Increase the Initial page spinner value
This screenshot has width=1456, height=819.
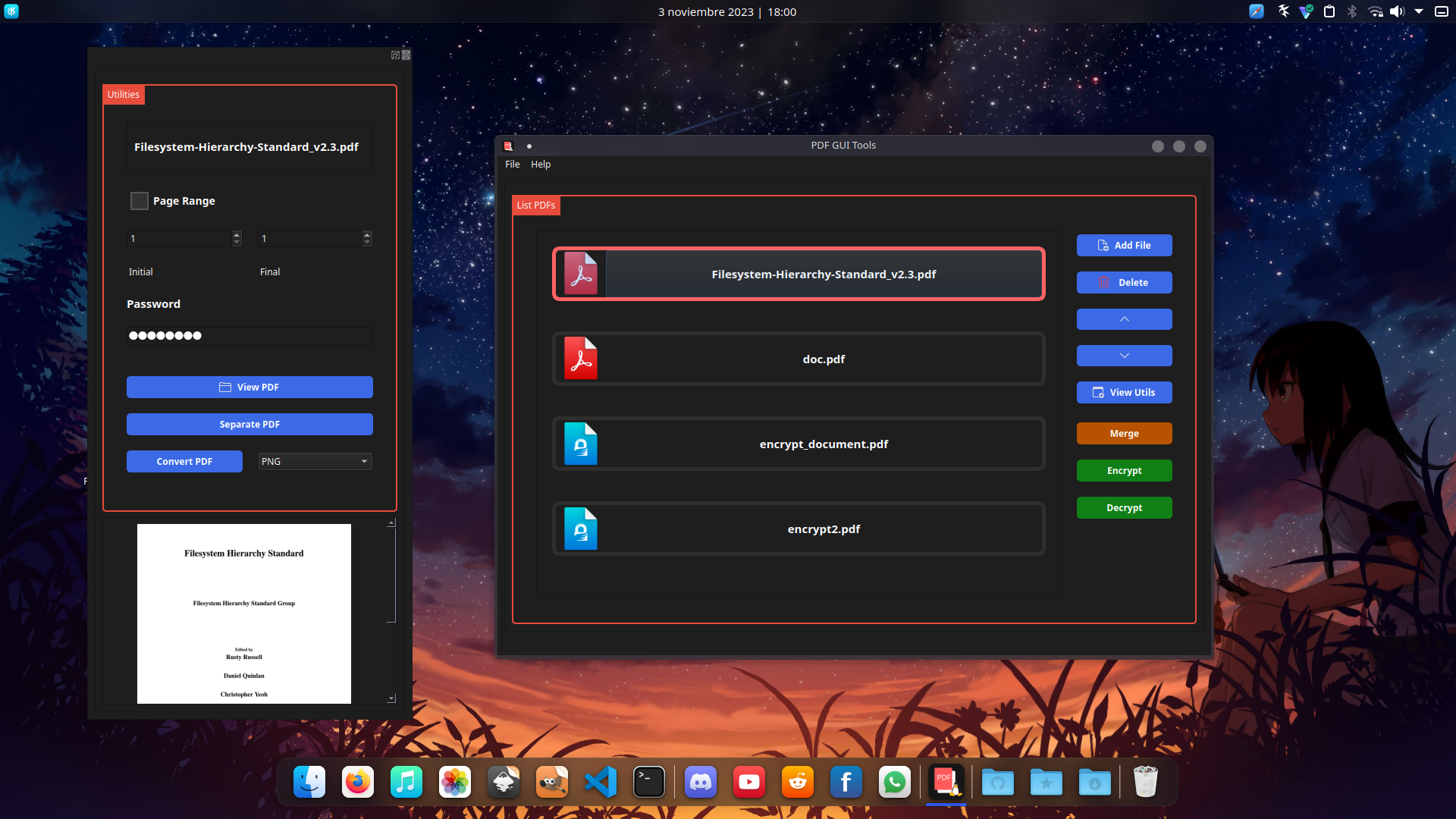click(237, 234)
